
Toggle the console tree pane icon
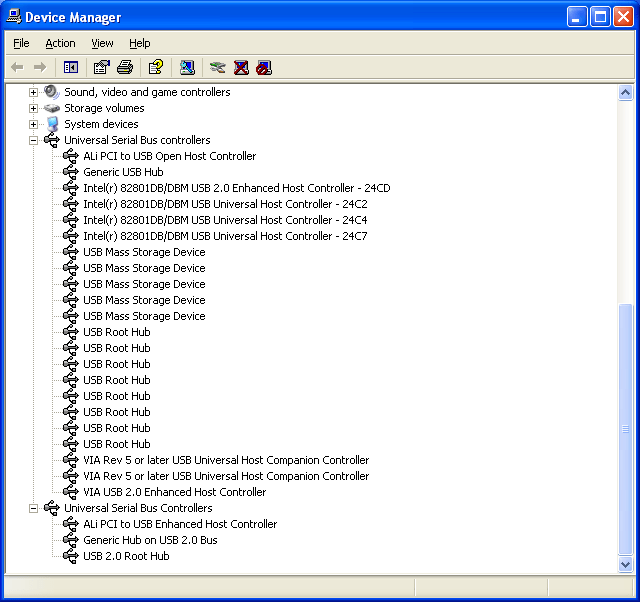(x=71, y=67)
